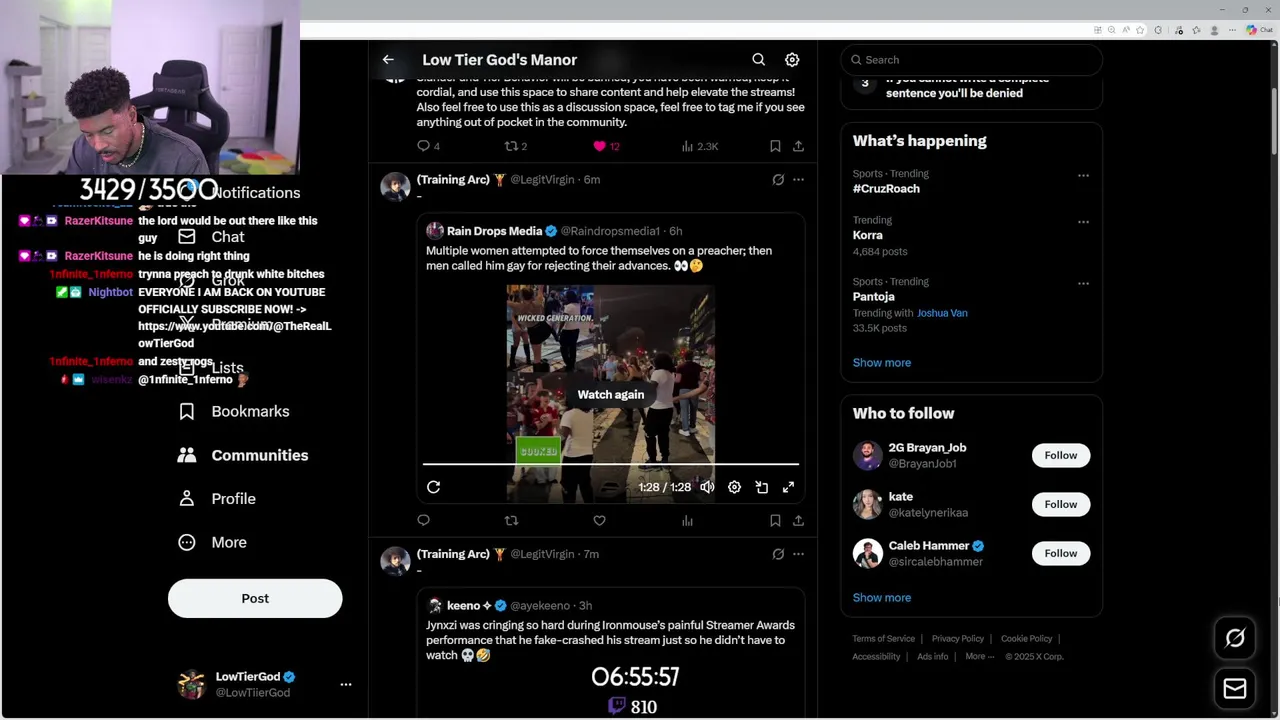This screenshot has width=1280, height=720.
Task: View analytics of Rain Drops Media quote post
Action: coord(687,520)
